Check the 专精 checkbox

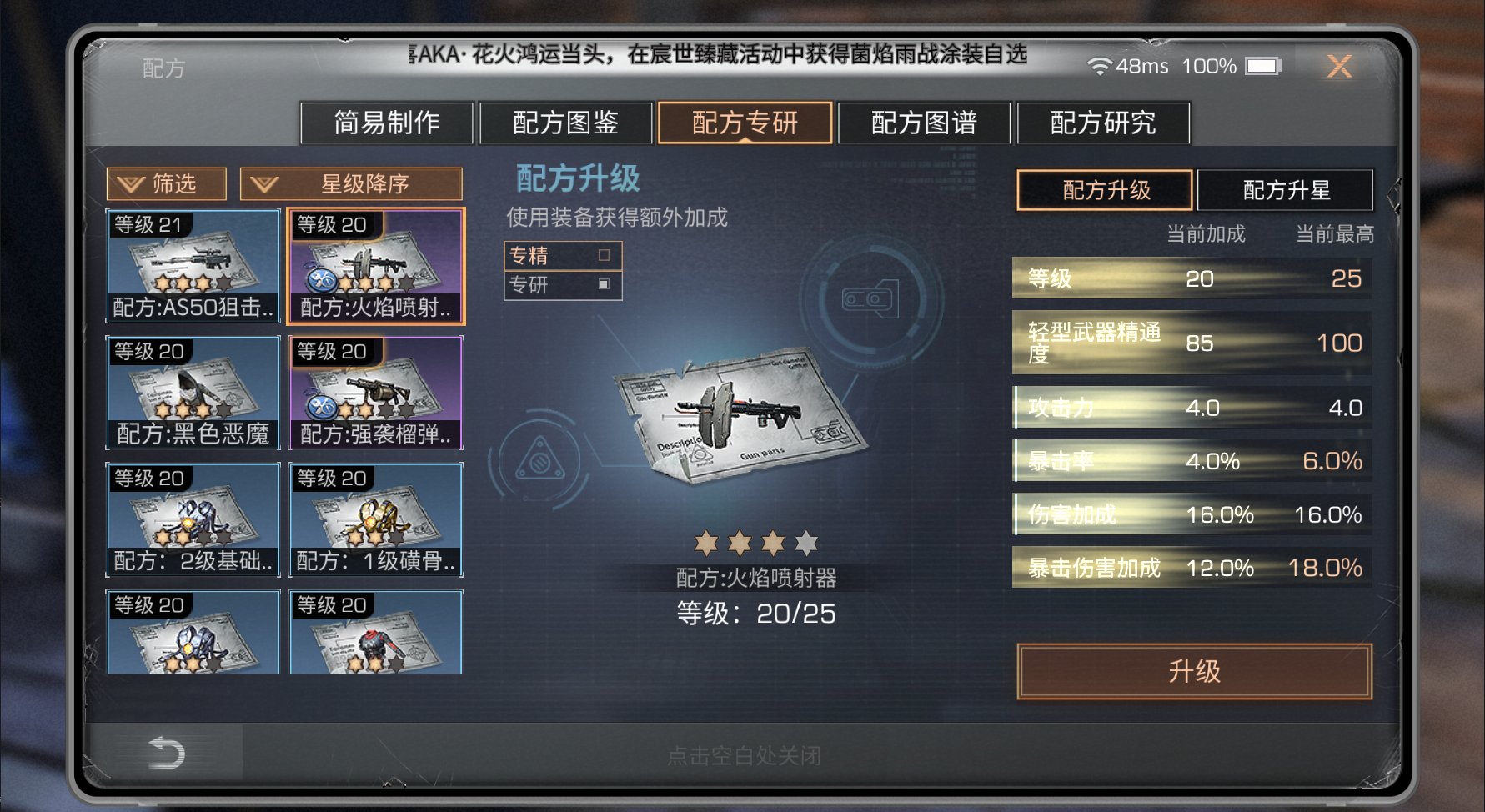click(x=604, y=255)
